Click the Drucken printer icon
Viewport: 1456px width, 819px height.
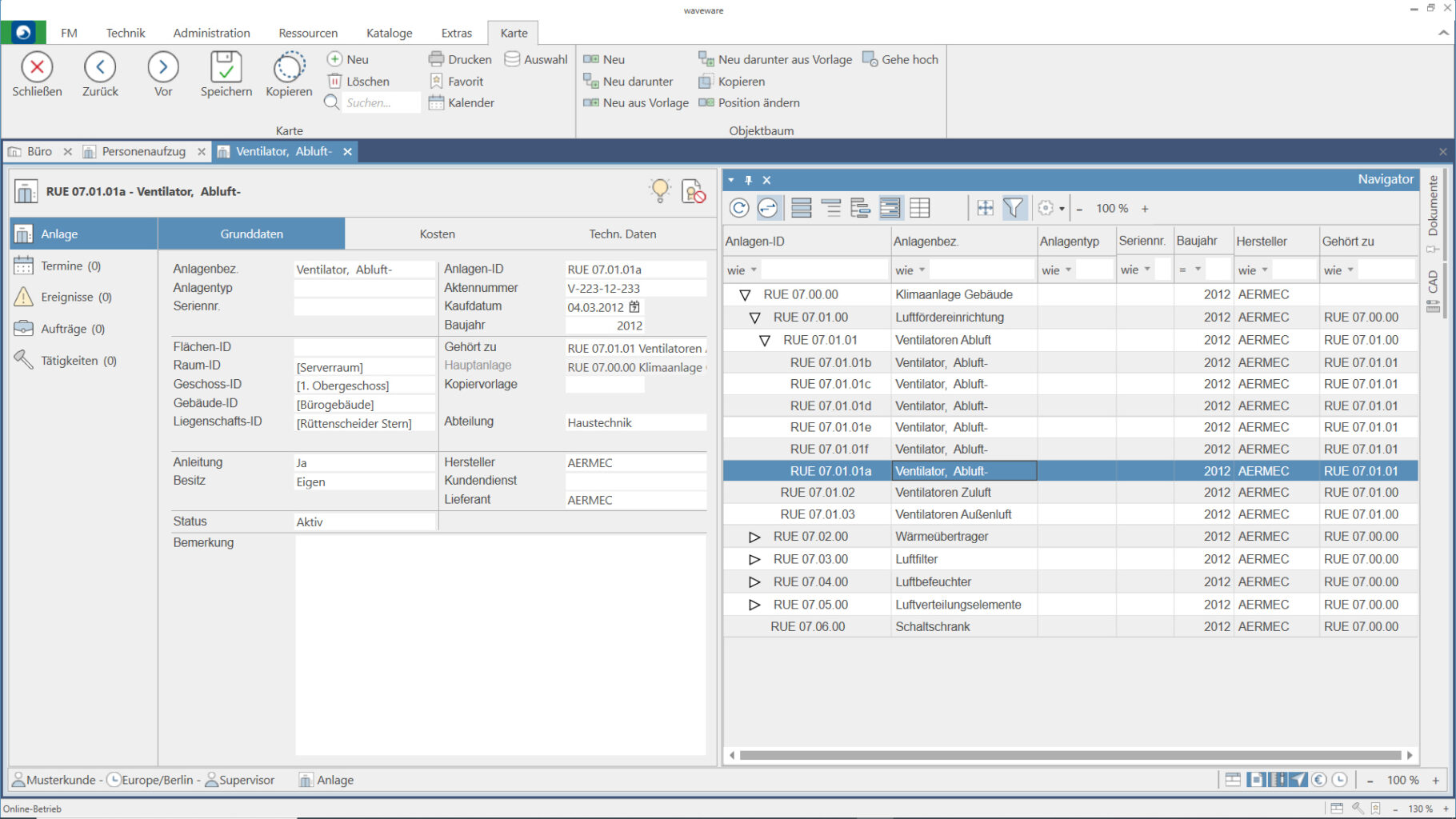[436, 59]
